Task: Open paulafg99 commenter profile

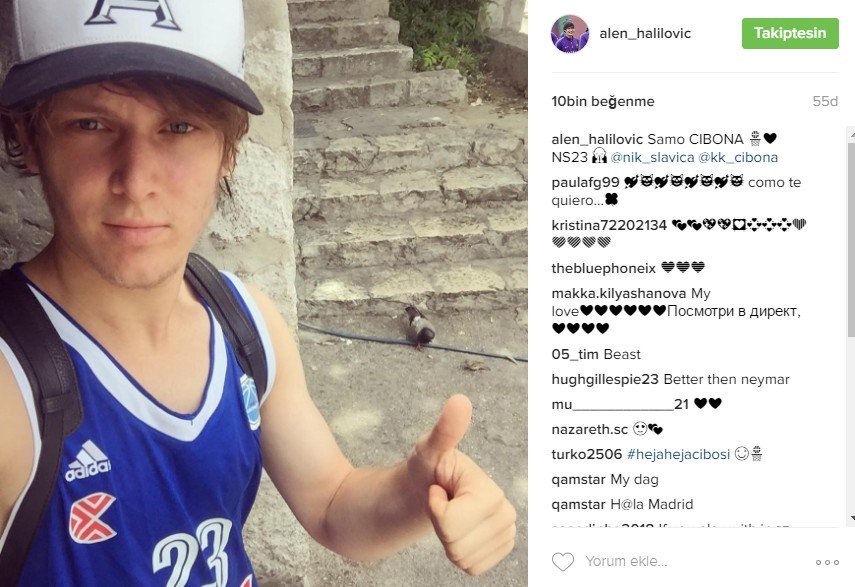Action: [x=585, y=183]
